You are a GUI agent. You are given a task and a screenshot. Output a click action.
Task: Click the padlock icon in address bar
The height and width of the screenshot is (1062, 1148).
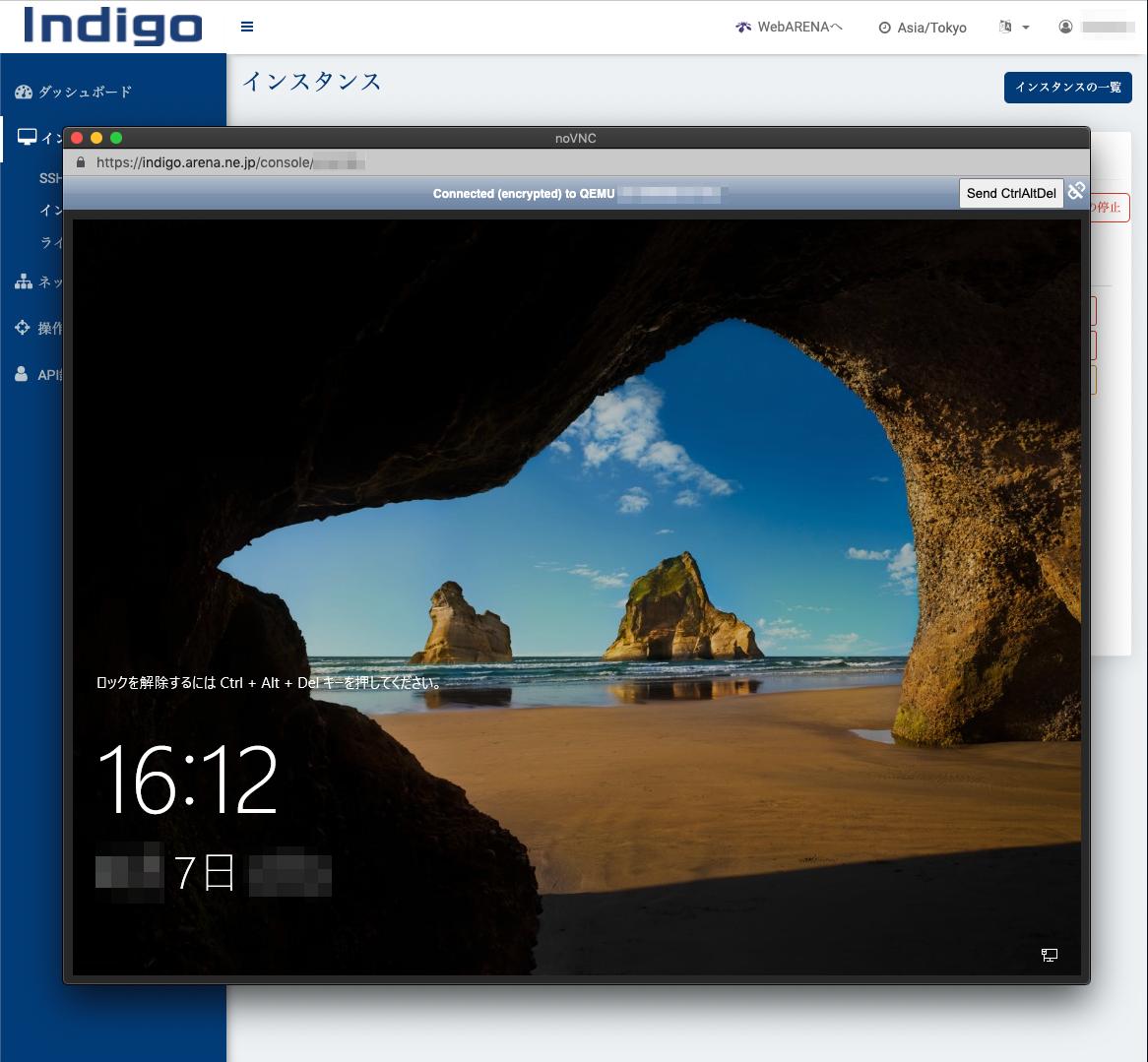81,162
